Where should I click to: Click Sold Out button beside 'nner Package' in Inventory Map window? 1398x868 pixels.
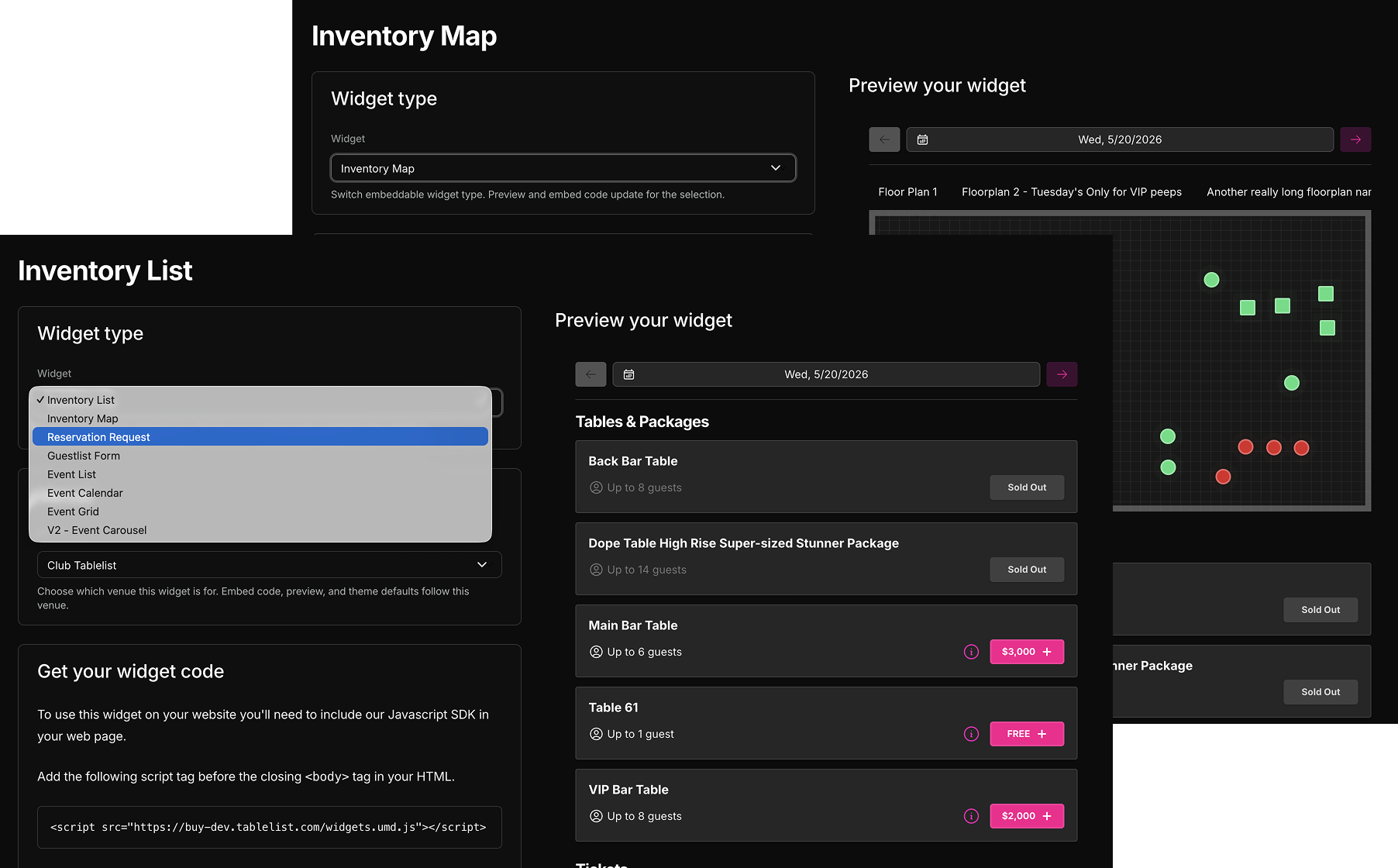[1321, 692]
